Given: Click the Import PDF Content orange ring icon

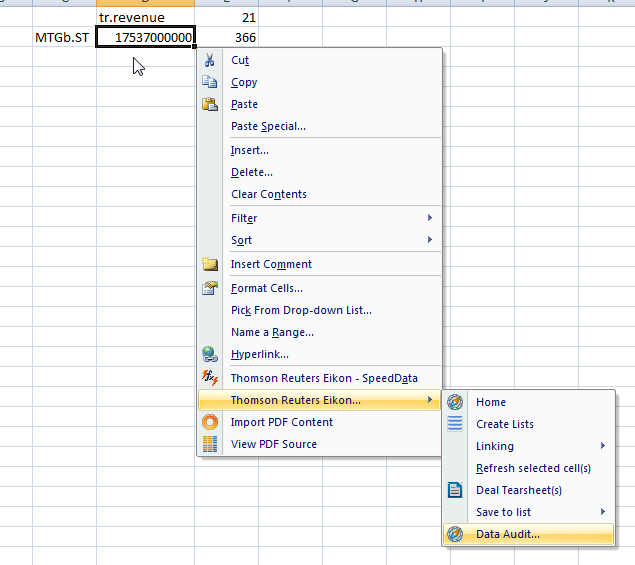Looking at the screenshot, I should (210, 422).
